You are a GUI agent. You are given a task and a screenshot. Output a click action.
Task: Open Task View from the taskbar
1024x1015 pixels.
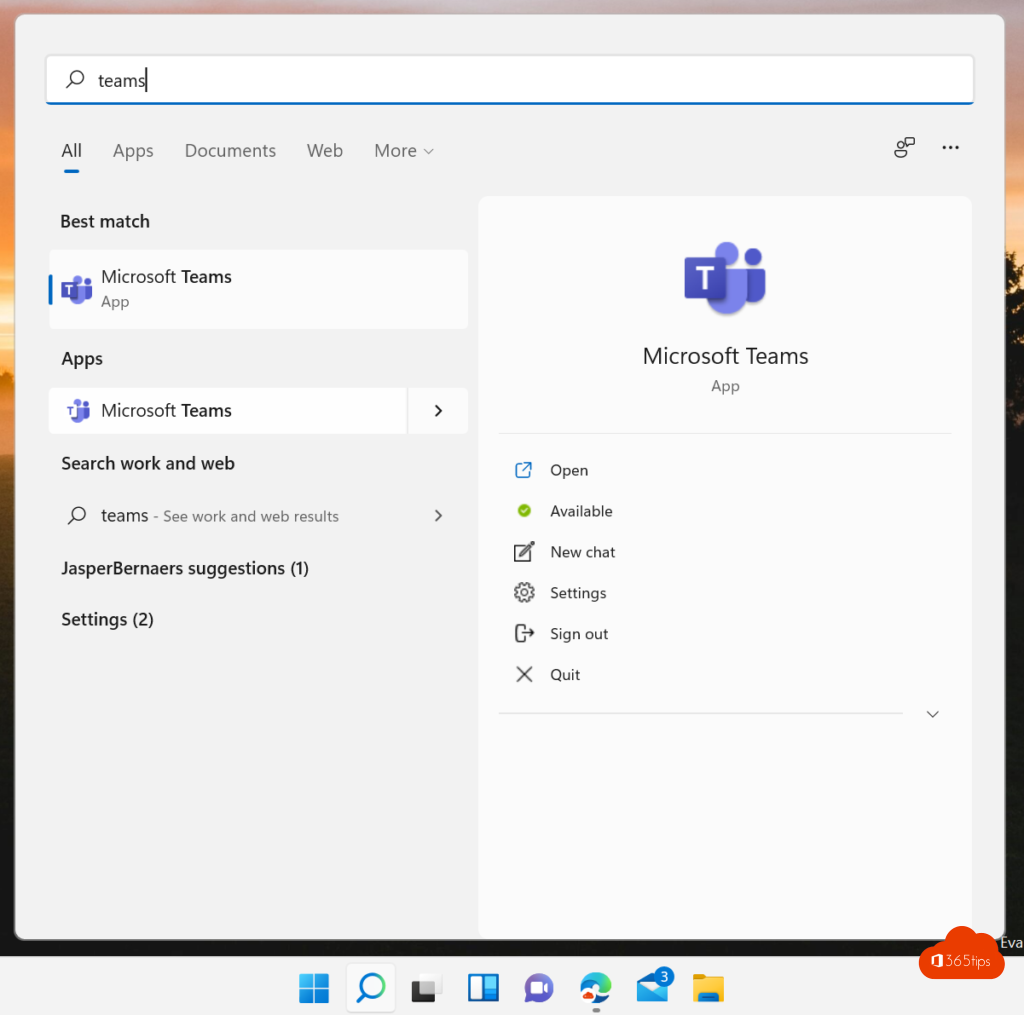[426, 988]
